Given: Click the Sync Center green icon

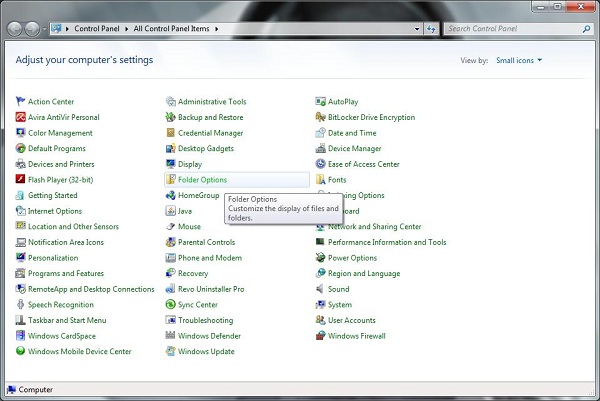Looking at the screenshot, I should (x=170, y=305).
